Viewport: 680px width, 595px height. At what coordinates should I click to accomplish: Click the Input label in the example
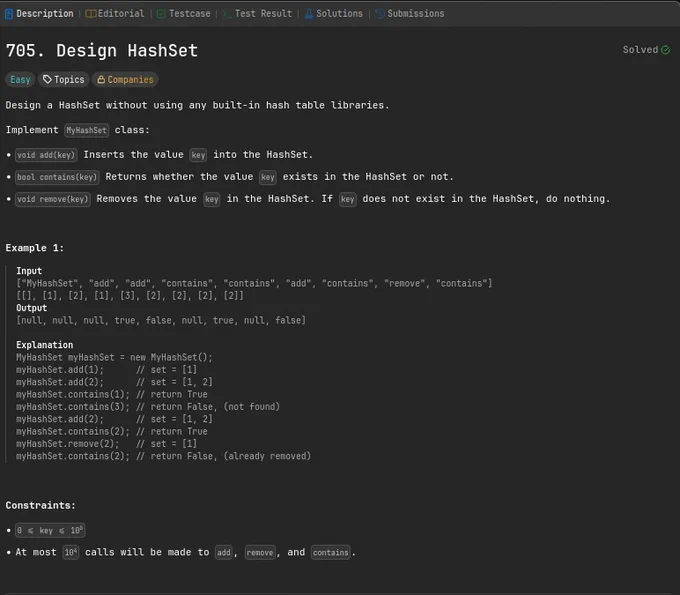coord(29,271)
